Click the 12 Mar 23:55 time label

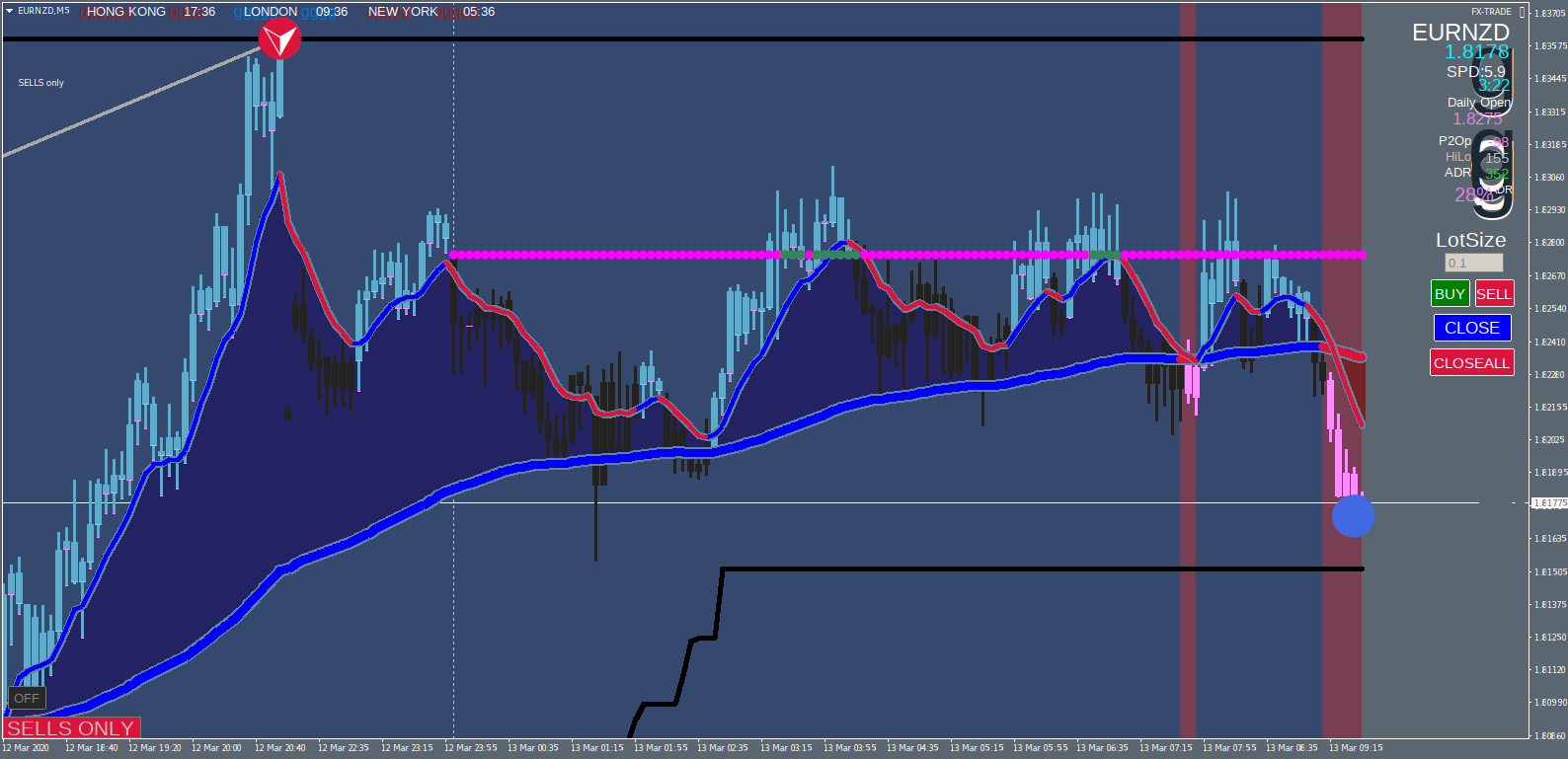pyautogui.click(x=471, y=748)
